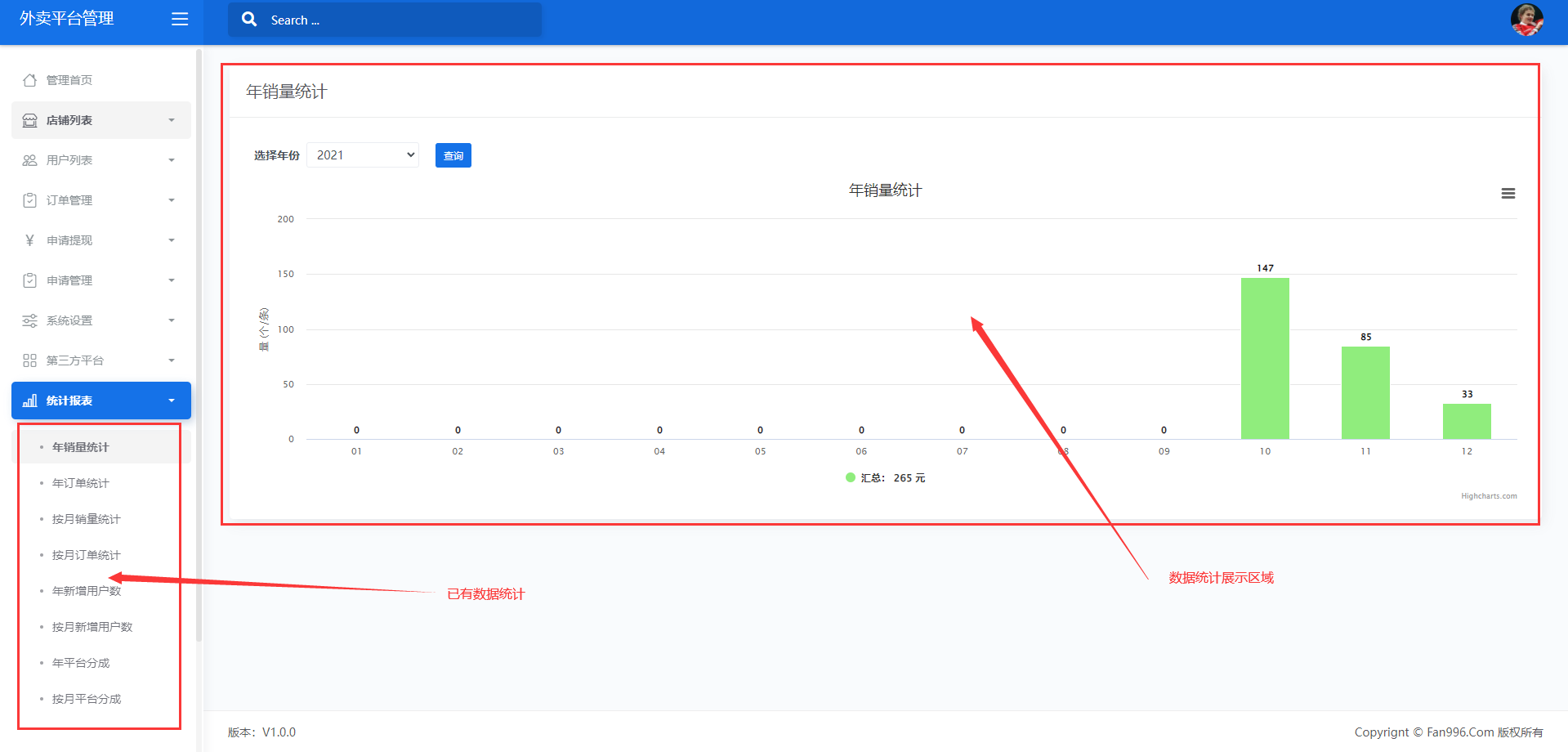
Task: Open 按月平台分成 report
Action: click(87, 699)
